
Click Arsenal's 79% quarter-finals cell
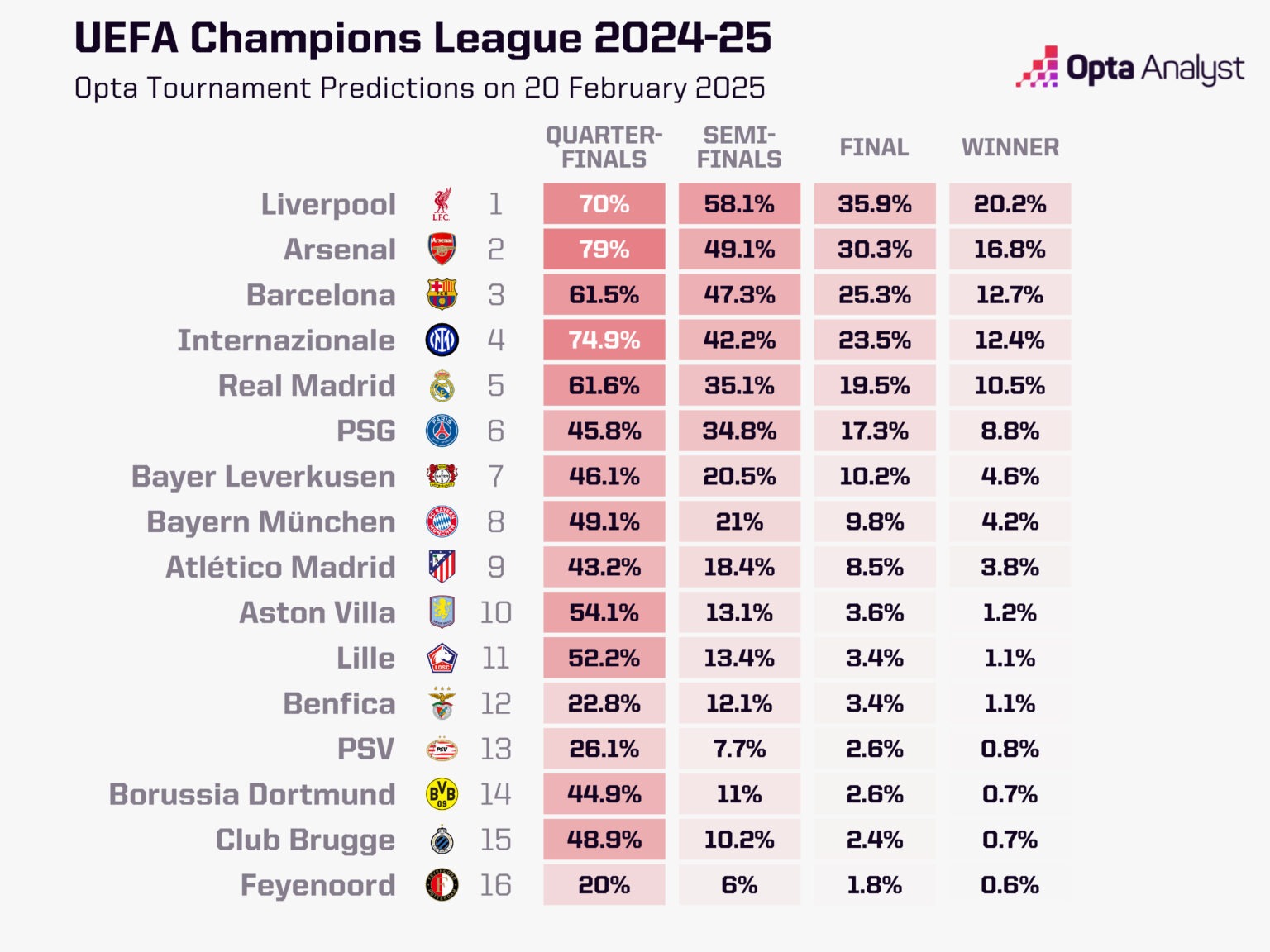[604, 250]
